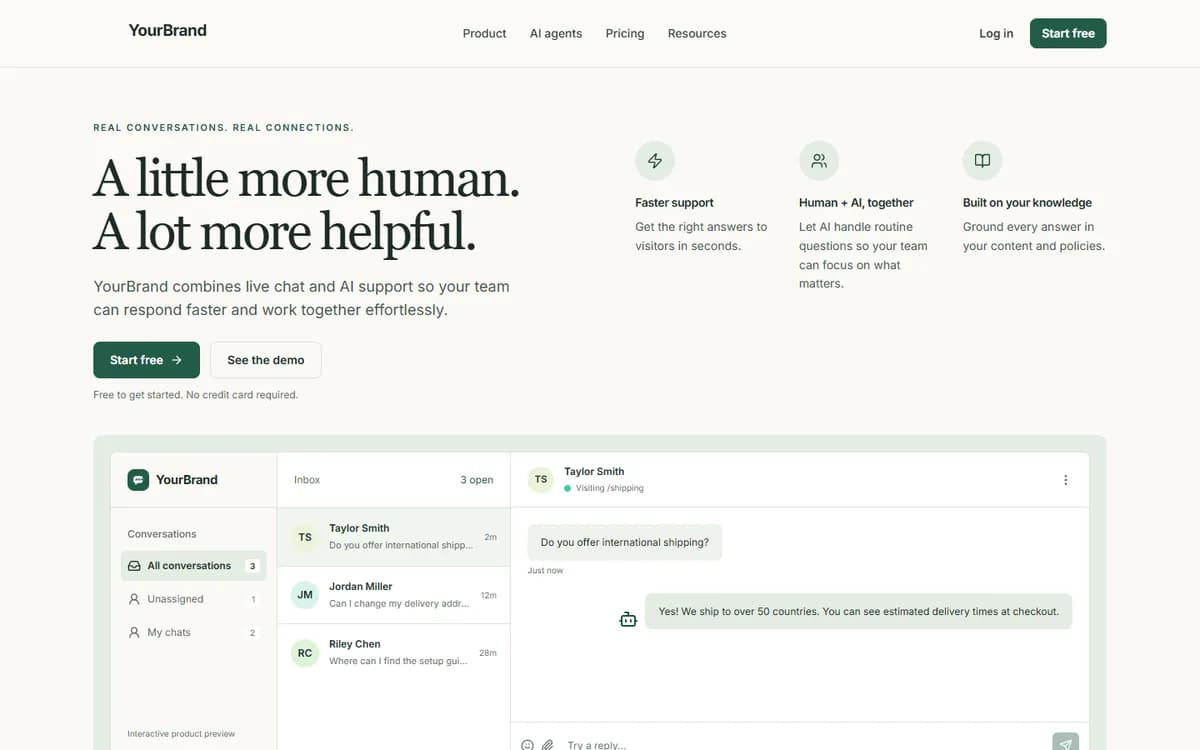
Task: Open Jordan Miller conversation
Action: (394, 595)
